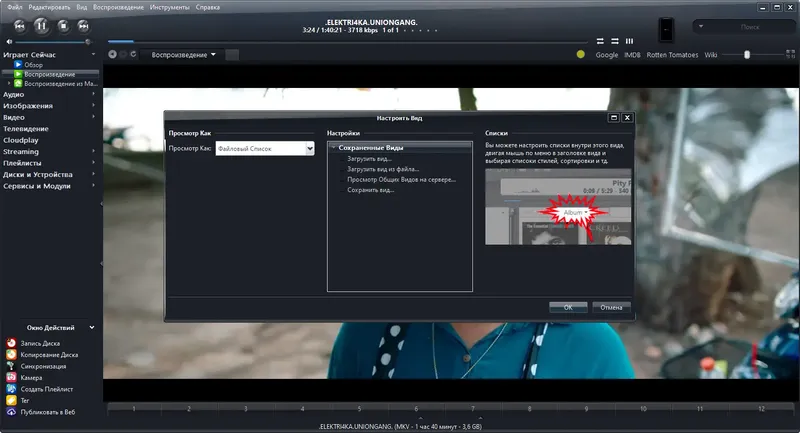
Task: Expand the Воспроизведение из Ма... tree node
Action: pyautogui.click(x=9, y=83)
